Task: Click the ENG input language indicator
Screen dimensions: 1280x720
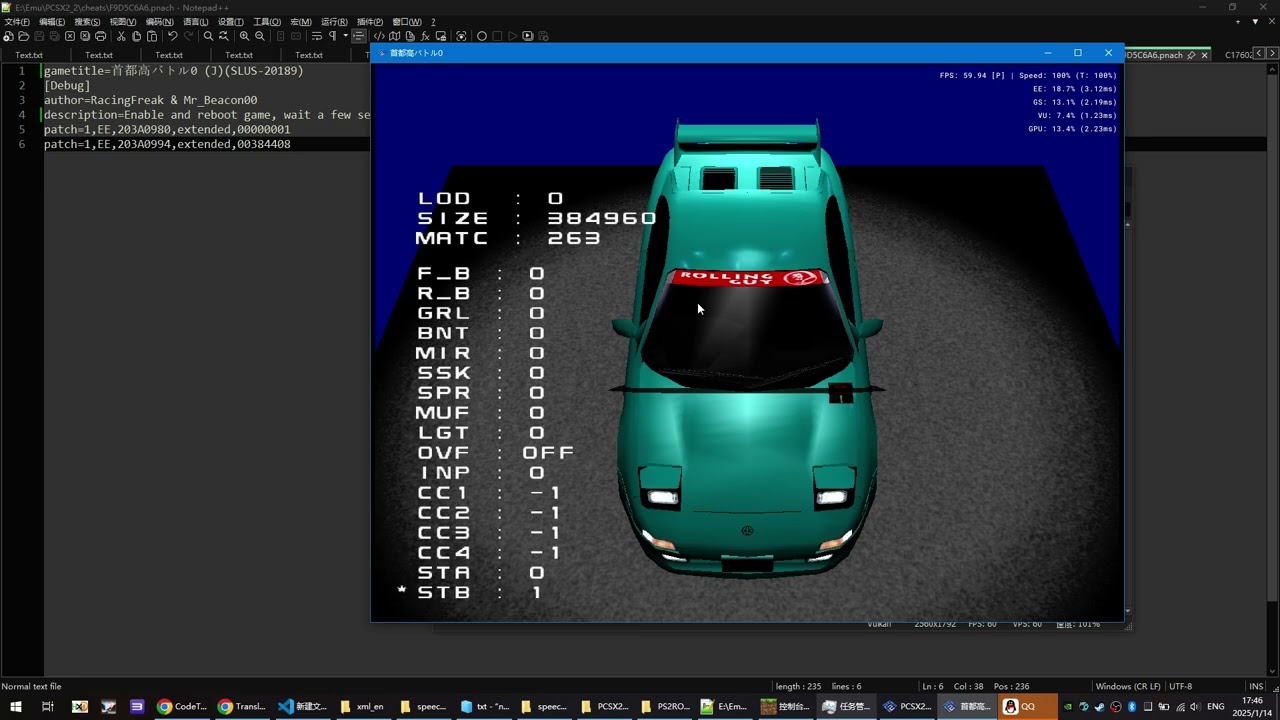Action: [x=1216, y=707]
